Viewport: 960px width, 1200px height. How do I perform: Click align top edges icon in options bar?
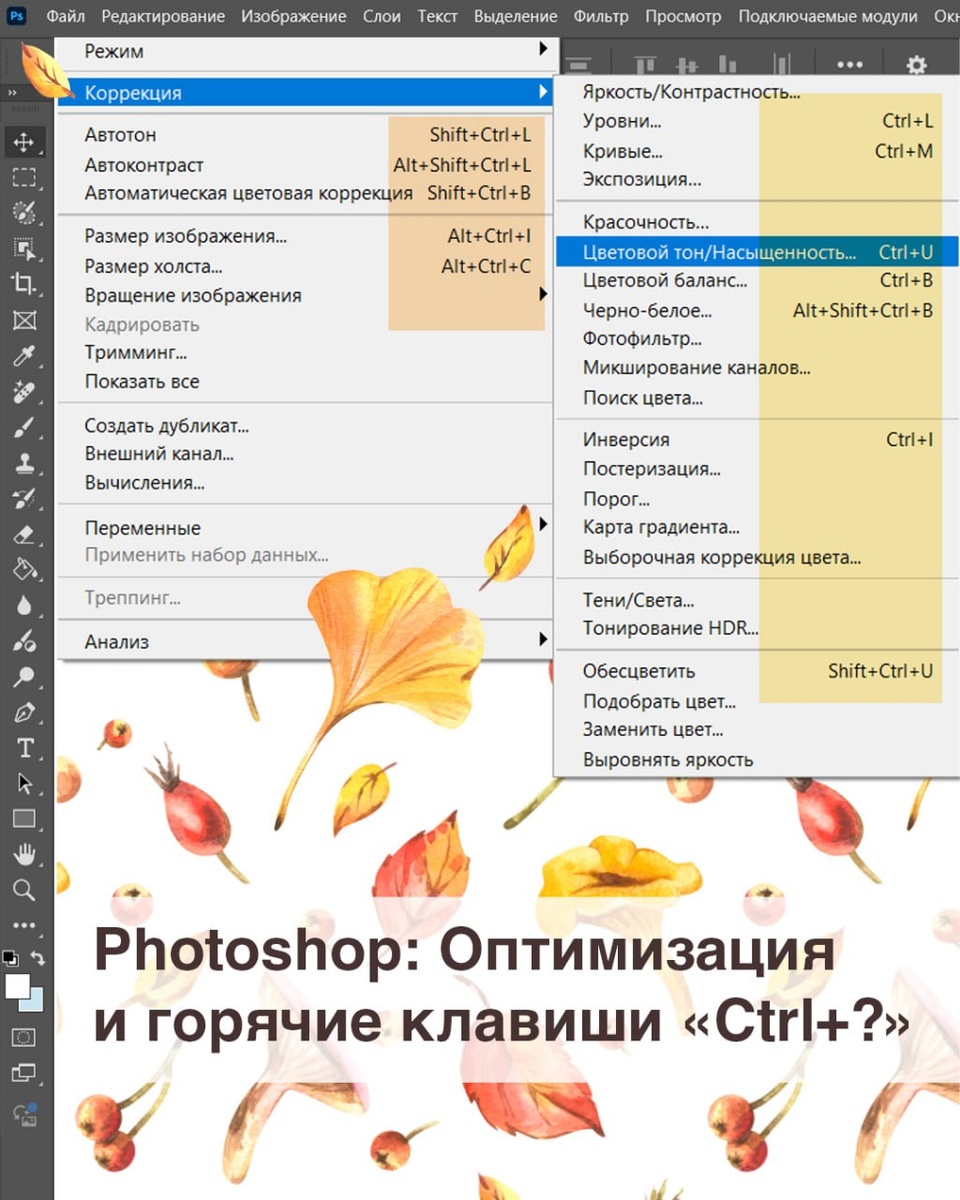pyautogui.click(x=645, y=65)
